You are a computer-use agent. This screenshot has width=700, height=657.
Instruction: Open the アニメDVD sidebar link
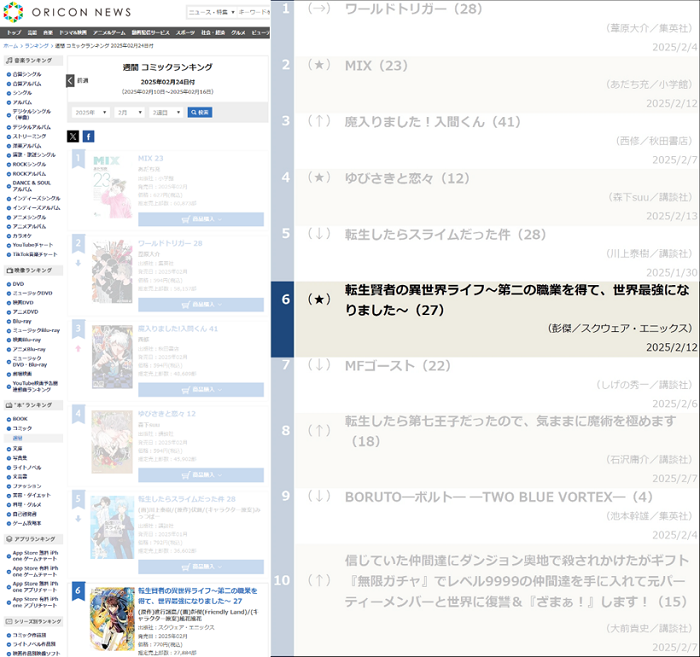pyautogui.click(x=25, y=312)
